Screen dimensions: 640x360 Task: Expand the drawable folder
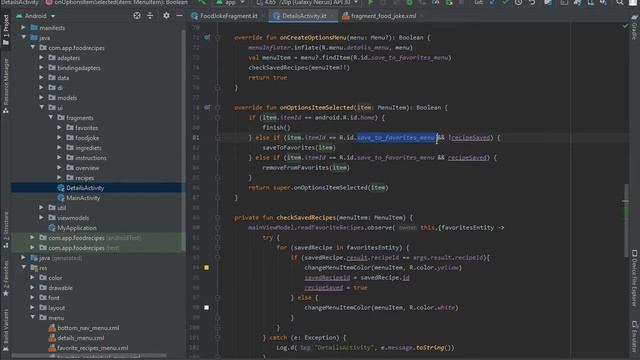(32, 288)
